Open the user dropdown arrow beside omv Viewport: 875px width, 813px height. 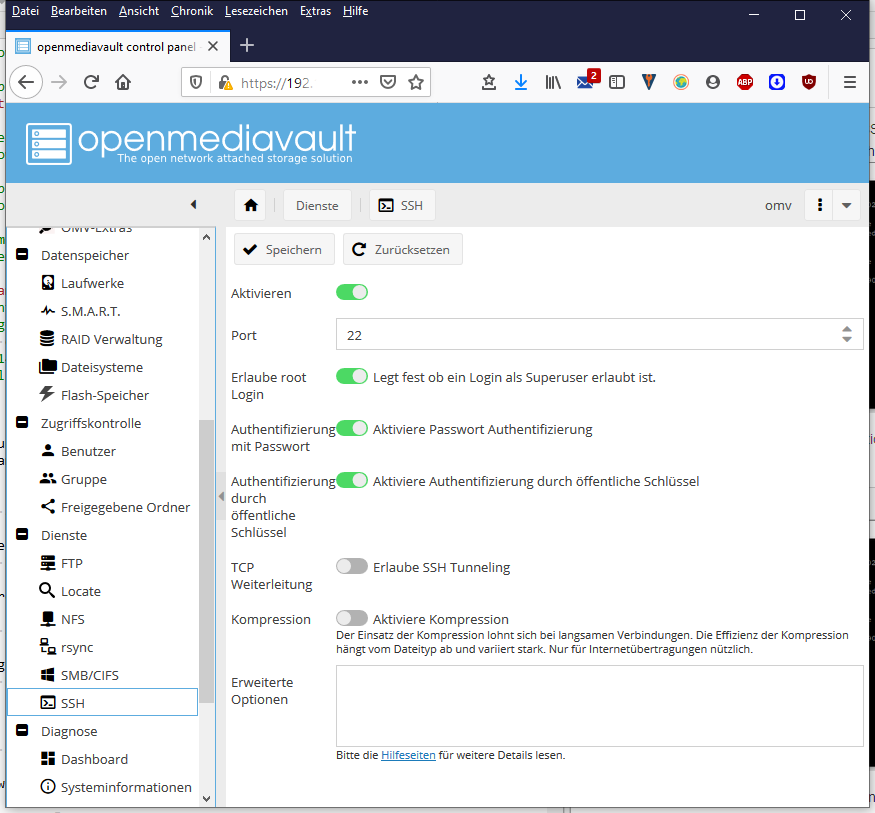point(847,205)
